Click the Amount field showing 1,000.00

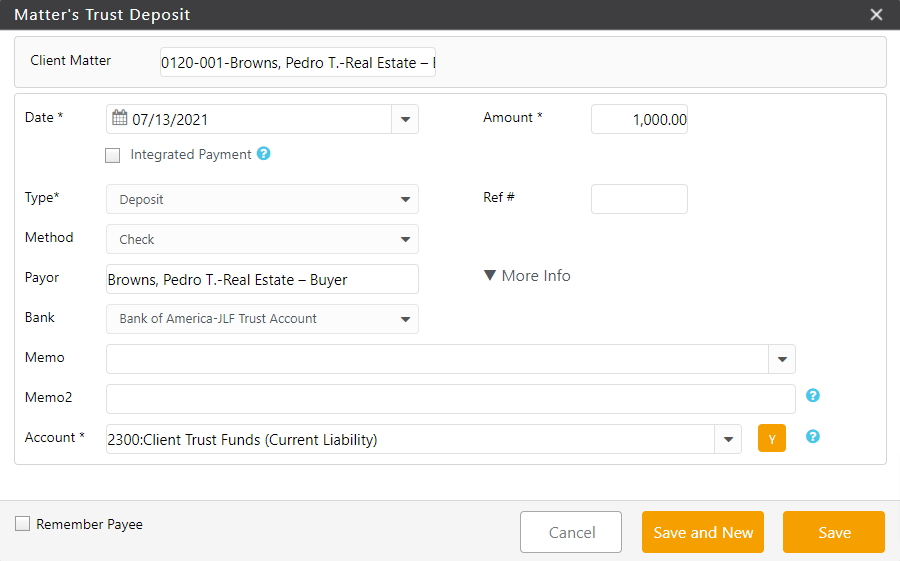pyautogui.click(x=639, y=119)
